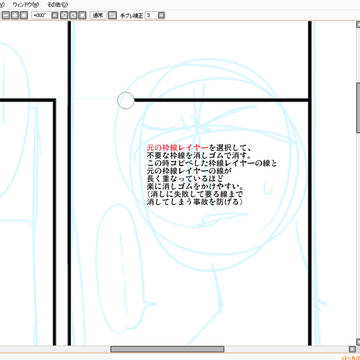
Task: Select the 通常 drawing mode button
Action: 98,15
